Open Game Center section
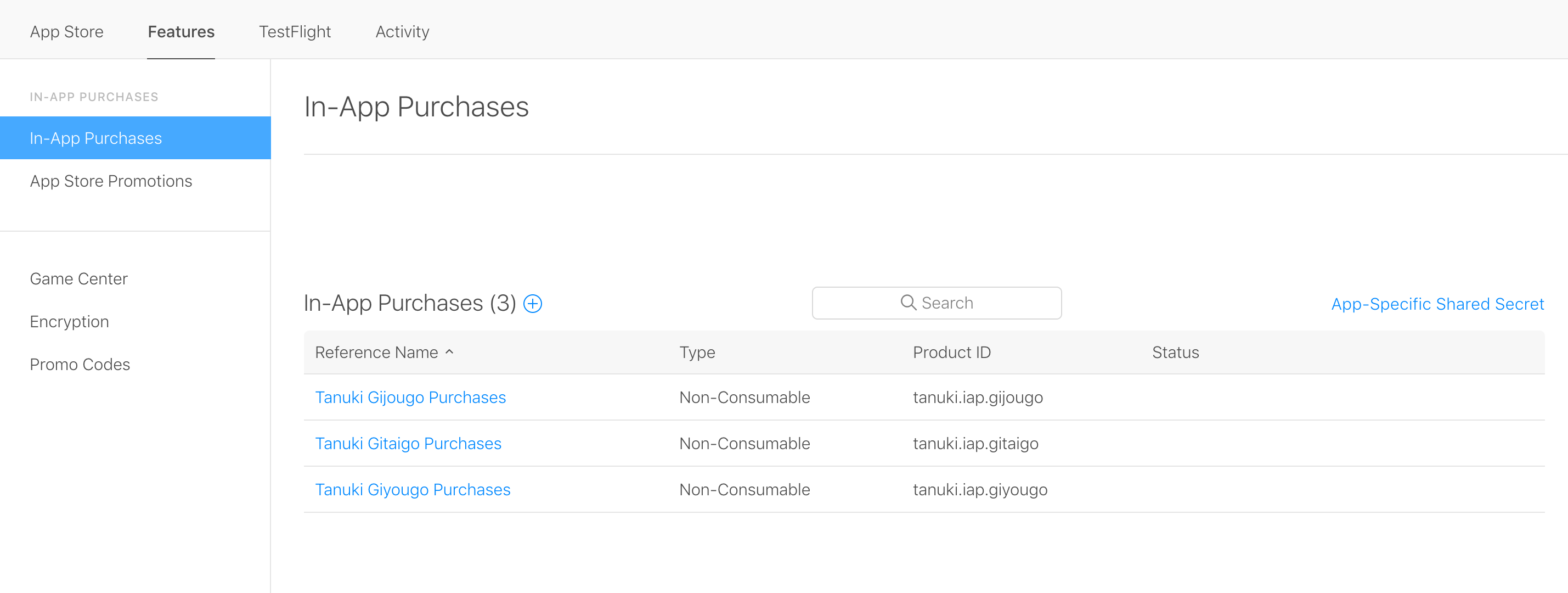This screenshot has height=593, width=1568. click(78, 278)
